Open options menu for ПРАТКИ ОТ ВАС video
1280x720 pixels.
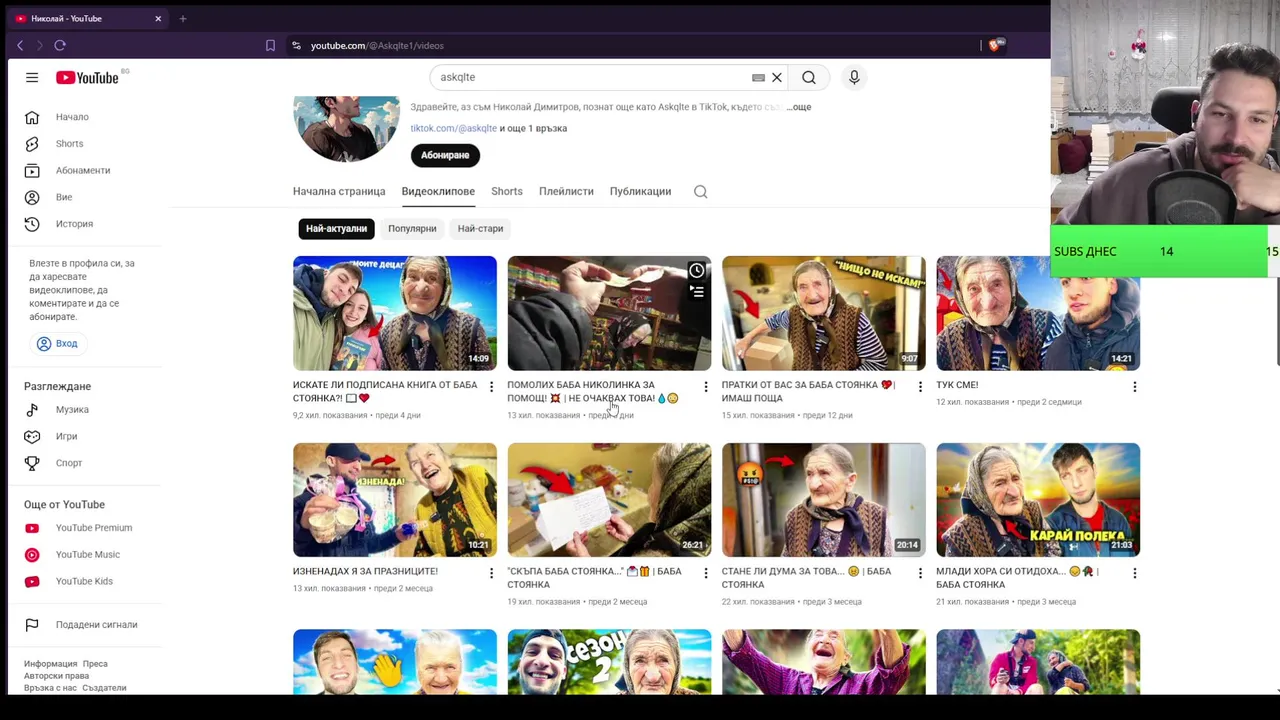pos(920,386)
